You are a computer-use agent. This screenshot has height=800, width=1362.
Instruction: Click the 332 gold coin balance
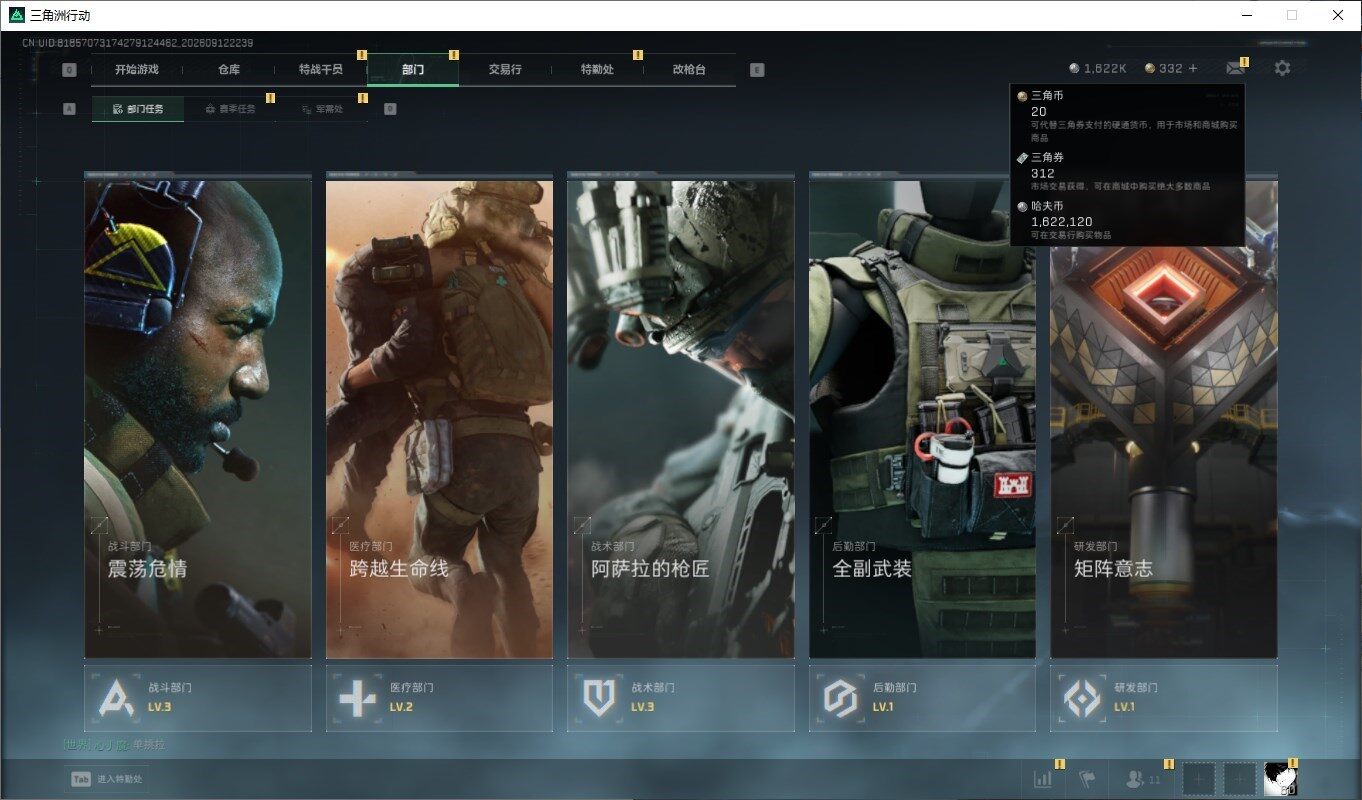coord(1164,68)
